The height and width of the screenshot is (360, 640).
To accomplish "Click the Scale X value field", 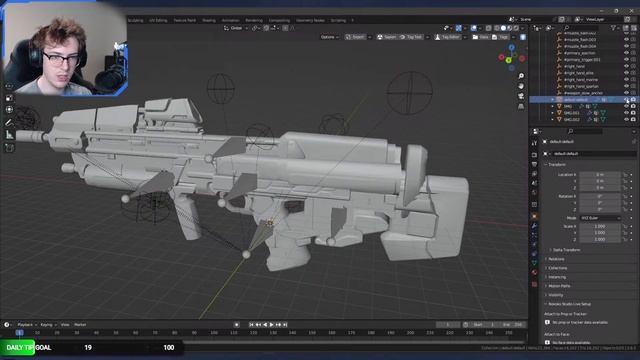I will (x=600, y=226).
